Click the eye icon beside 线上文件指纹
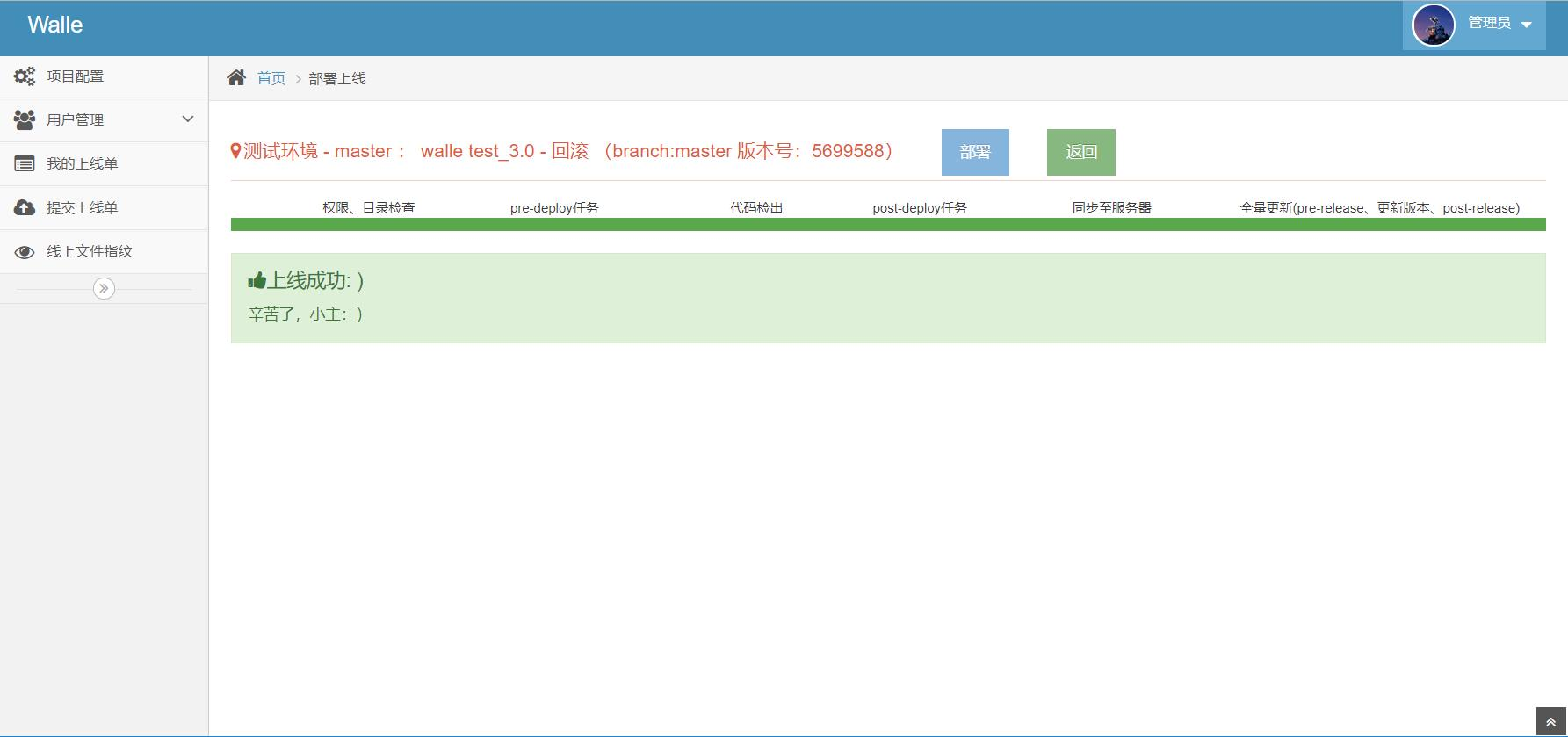This screenshot has height=737, width=1568. (25, 252)
